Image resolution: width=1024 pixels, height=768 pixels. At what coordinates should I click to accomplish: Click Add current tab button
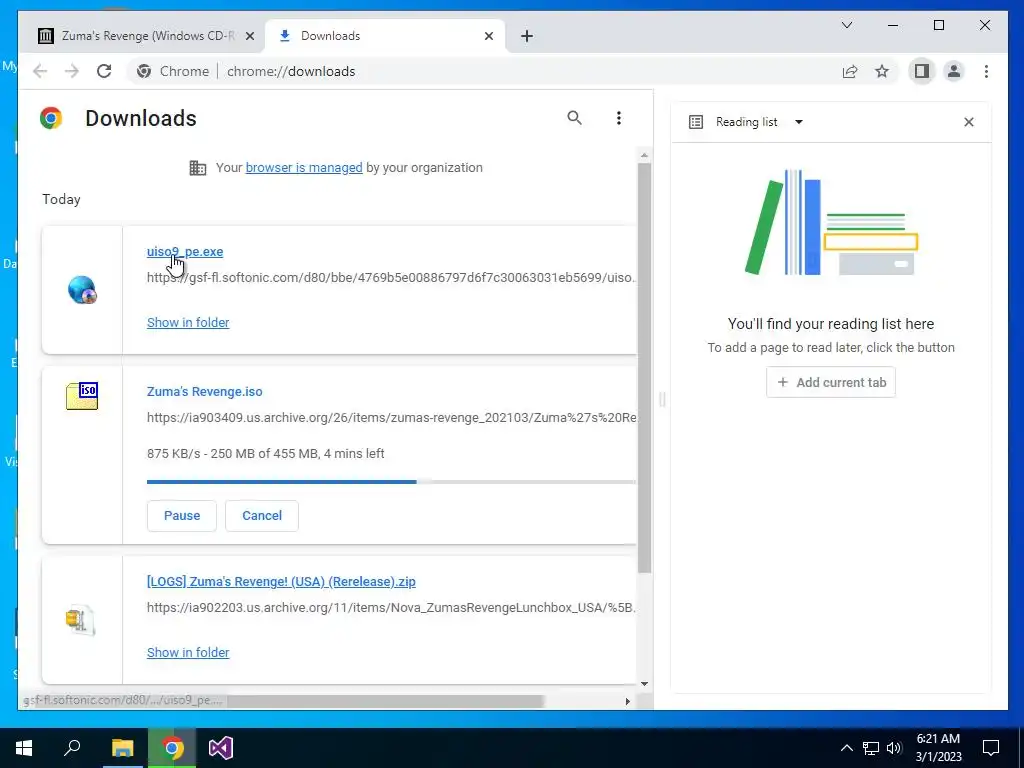point(831,383)
